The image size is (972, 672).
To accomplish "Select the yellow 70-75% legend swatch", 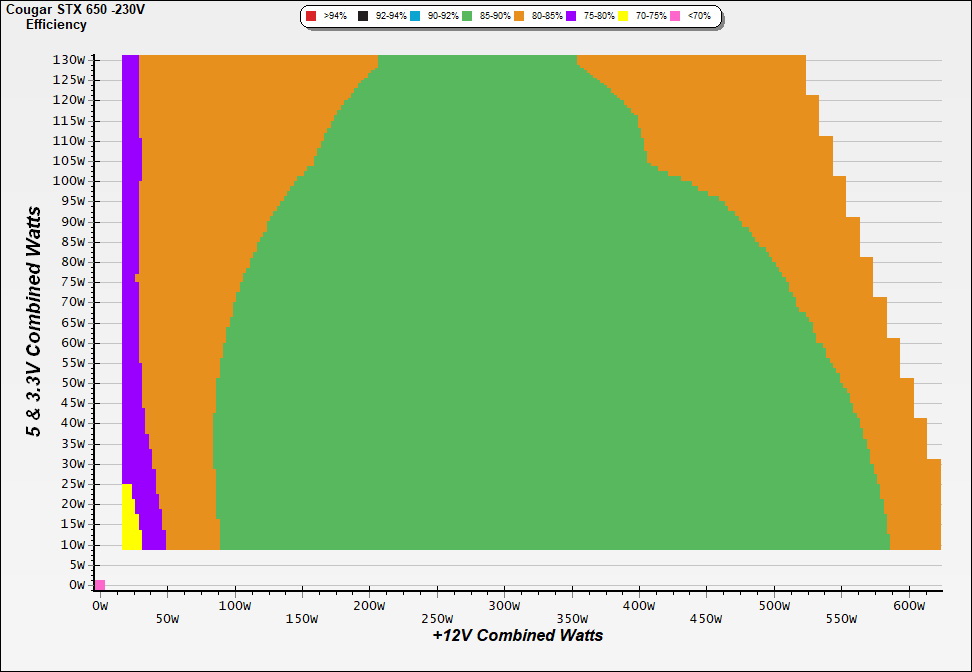I will pyautogui.click(x=624, y=17).
